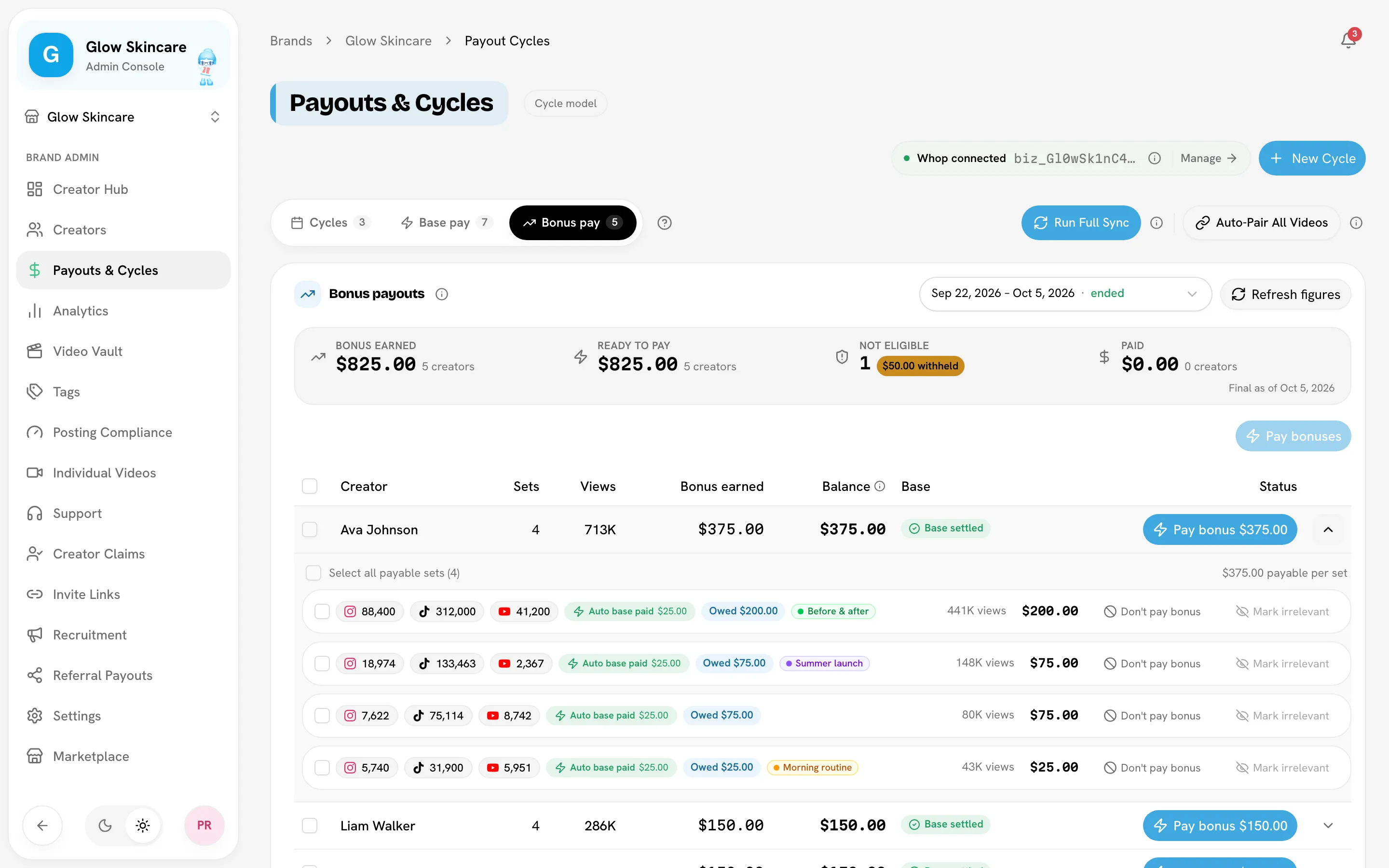Check the Before & after set checkbox

point(322,611)
